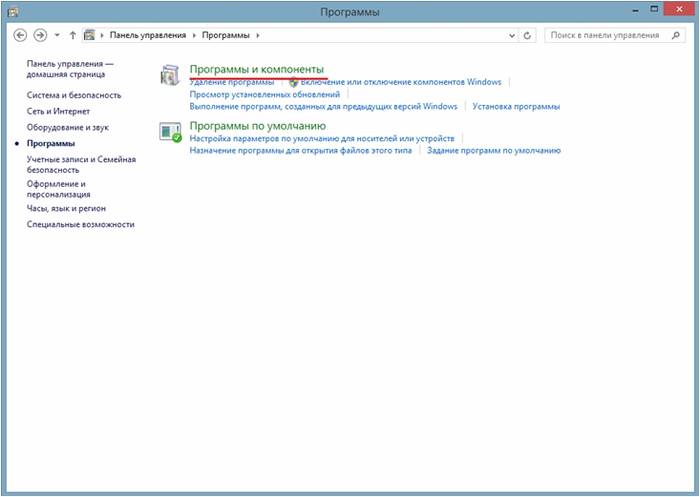
Task: Click the Программы и компоненты icon
Action: pyautogui.click(x=170, y=75)
